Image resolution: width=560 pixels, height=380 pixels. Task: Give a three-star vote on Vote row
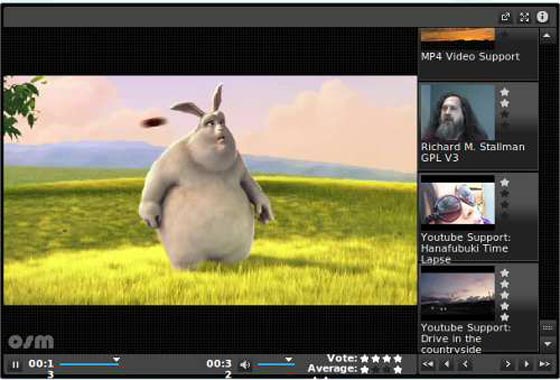tap(386, 358)
